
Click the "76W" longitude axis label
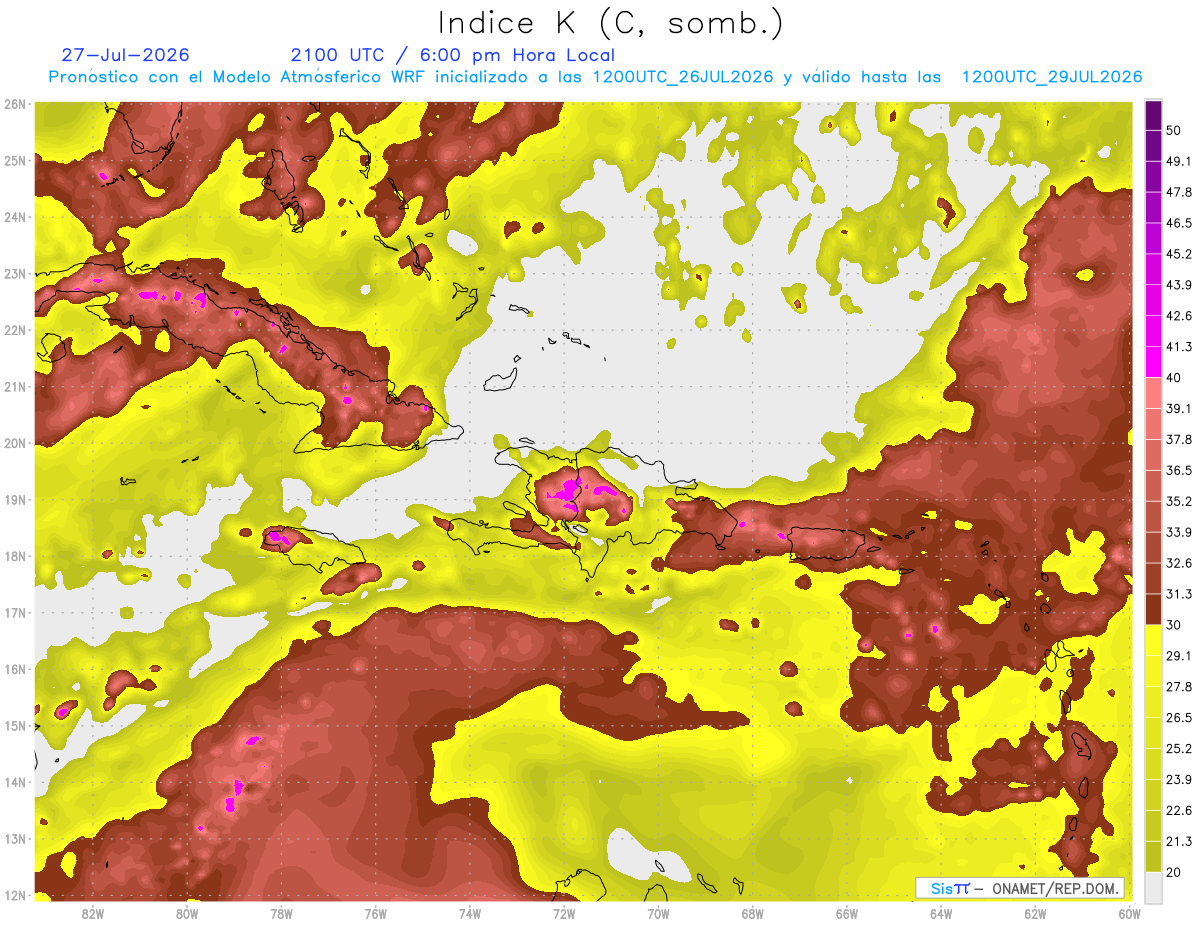tap(375, 914)
